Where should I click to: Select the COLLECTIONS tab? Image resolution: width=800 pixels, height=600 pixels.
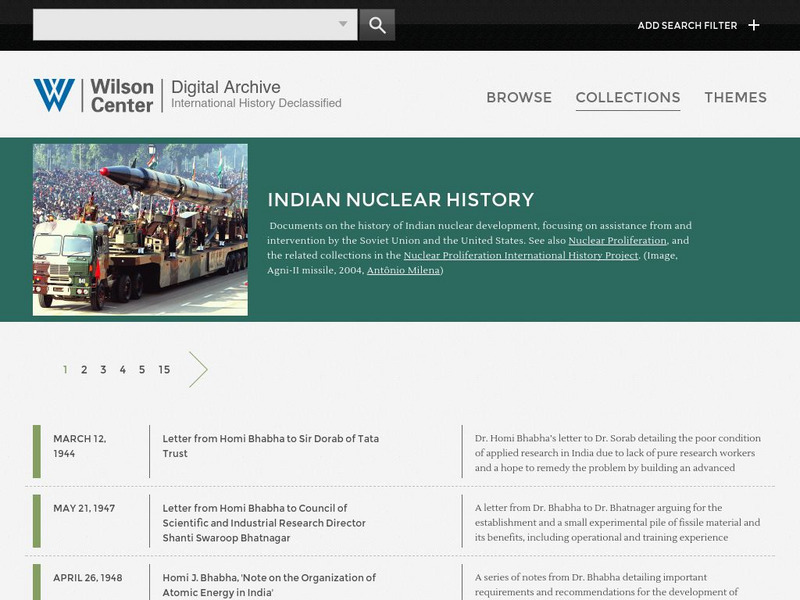(626, 98)
